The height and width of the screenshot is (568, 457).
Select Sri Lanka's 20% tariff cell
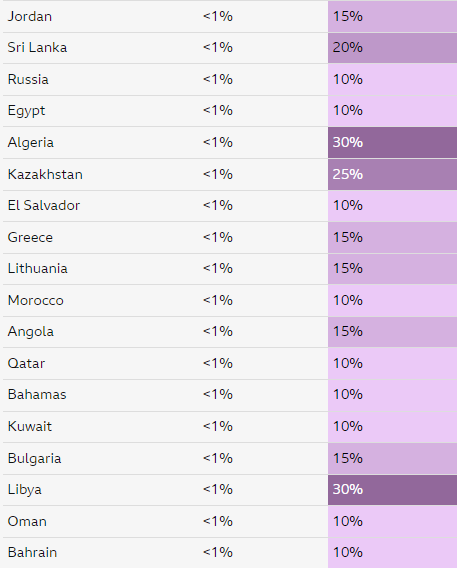393,48
